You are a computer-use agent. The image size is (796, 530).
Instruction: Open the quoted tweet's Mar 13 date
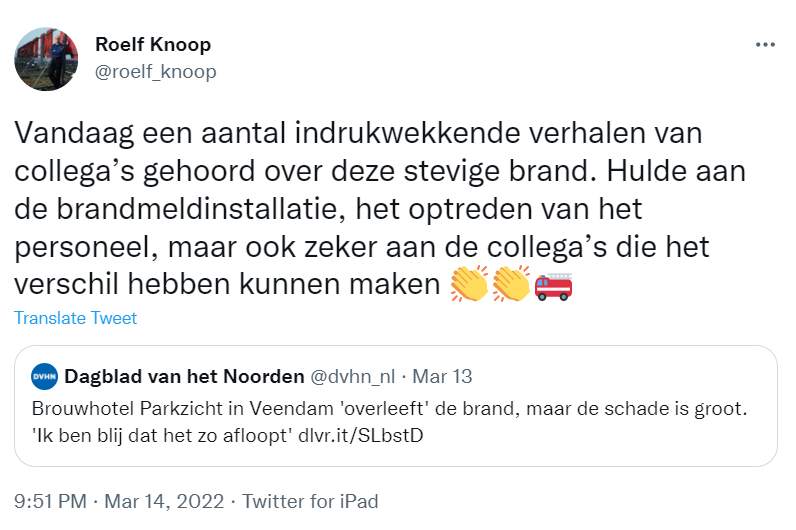445,377
